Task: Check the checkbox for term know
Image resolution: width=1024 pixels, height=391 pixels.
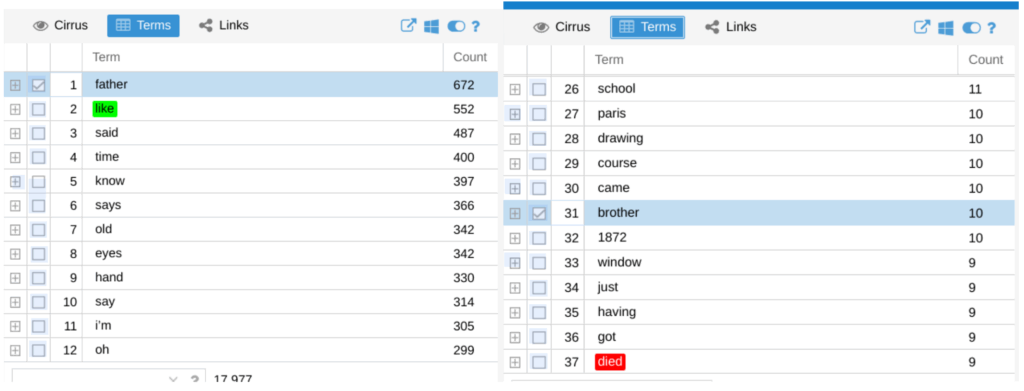Action: click(x=39, y=181)
